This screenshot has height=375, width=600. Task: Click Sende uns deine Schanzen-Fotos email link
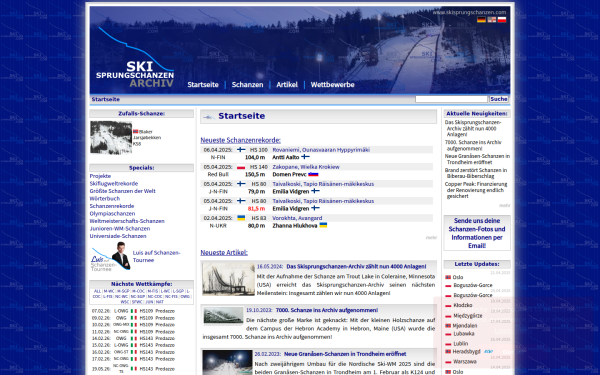click(477, 233)
